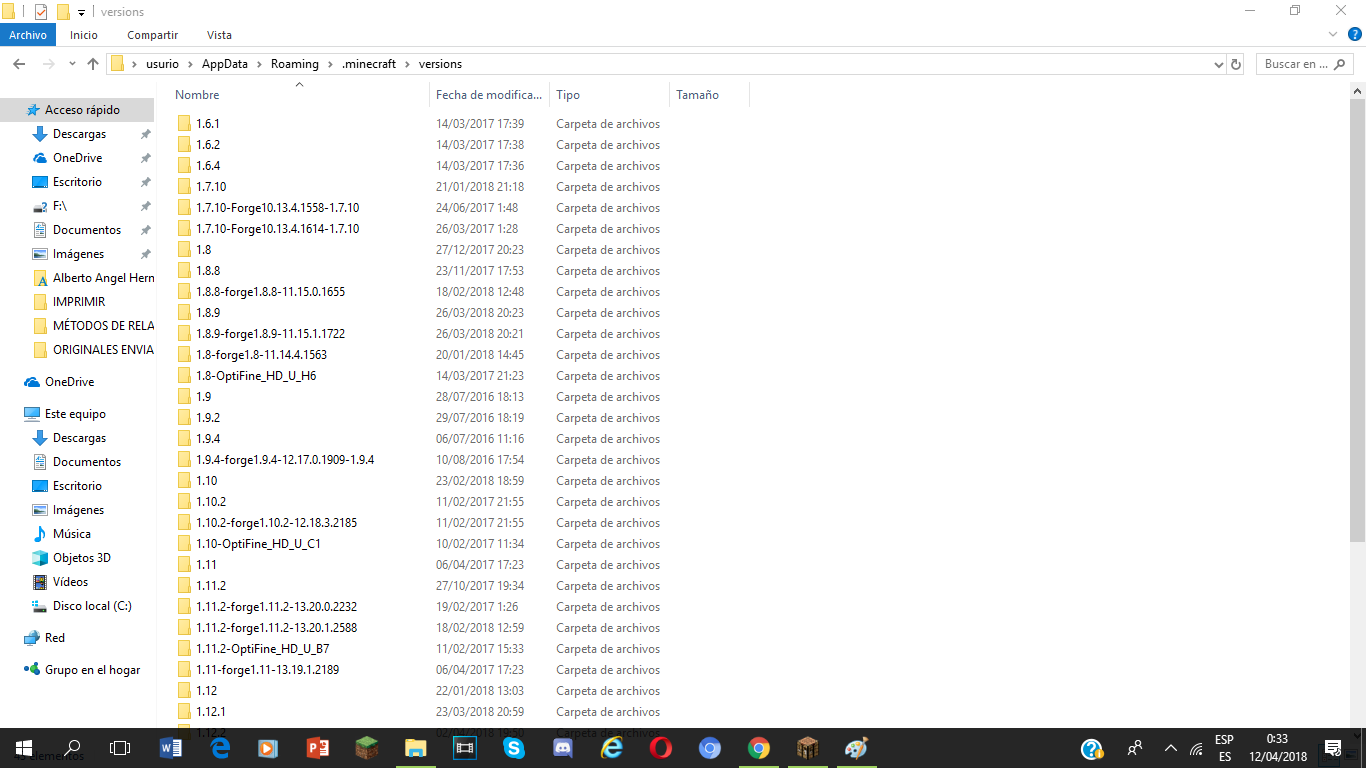Open the People tray icon

[x=1135, y=748]
